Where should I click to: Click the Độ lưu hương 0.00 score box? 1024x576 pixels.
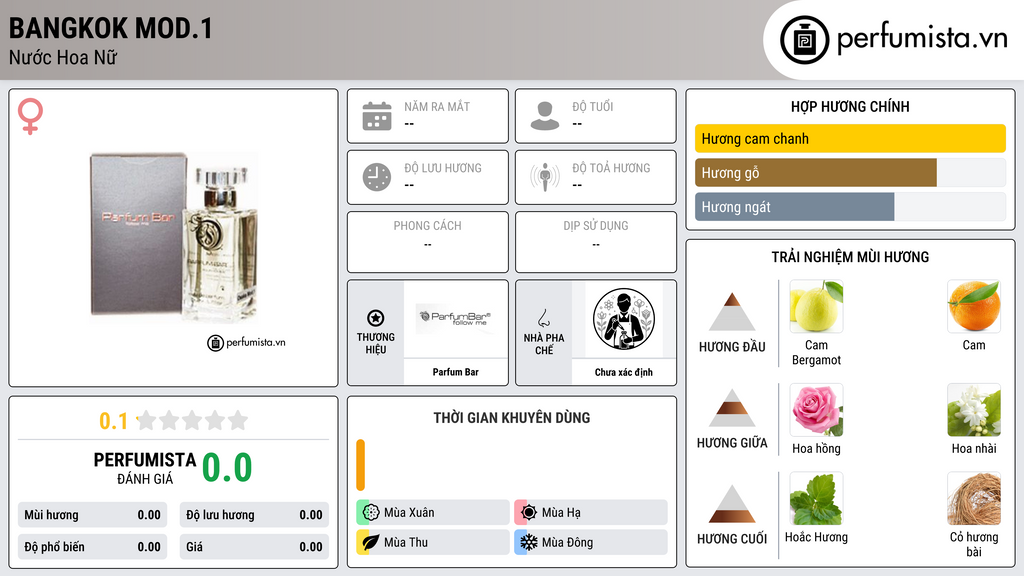tap(254, 515)
